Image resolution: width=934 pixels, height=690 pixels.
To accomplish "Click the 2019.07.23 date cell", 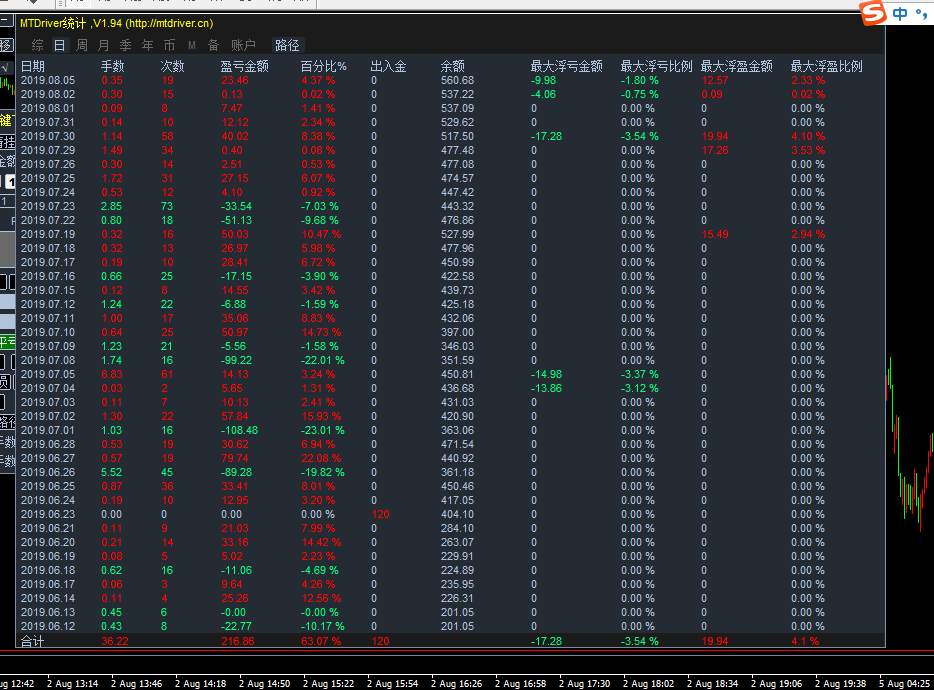I will pyautogui.click(x=48, y=206).
